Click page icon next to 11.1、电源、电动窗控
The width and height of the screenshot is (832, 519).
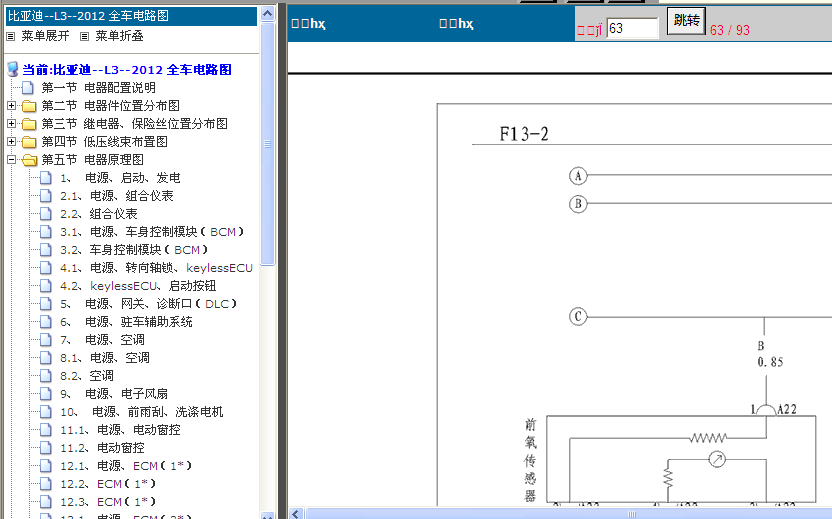(x=46, y=430)
